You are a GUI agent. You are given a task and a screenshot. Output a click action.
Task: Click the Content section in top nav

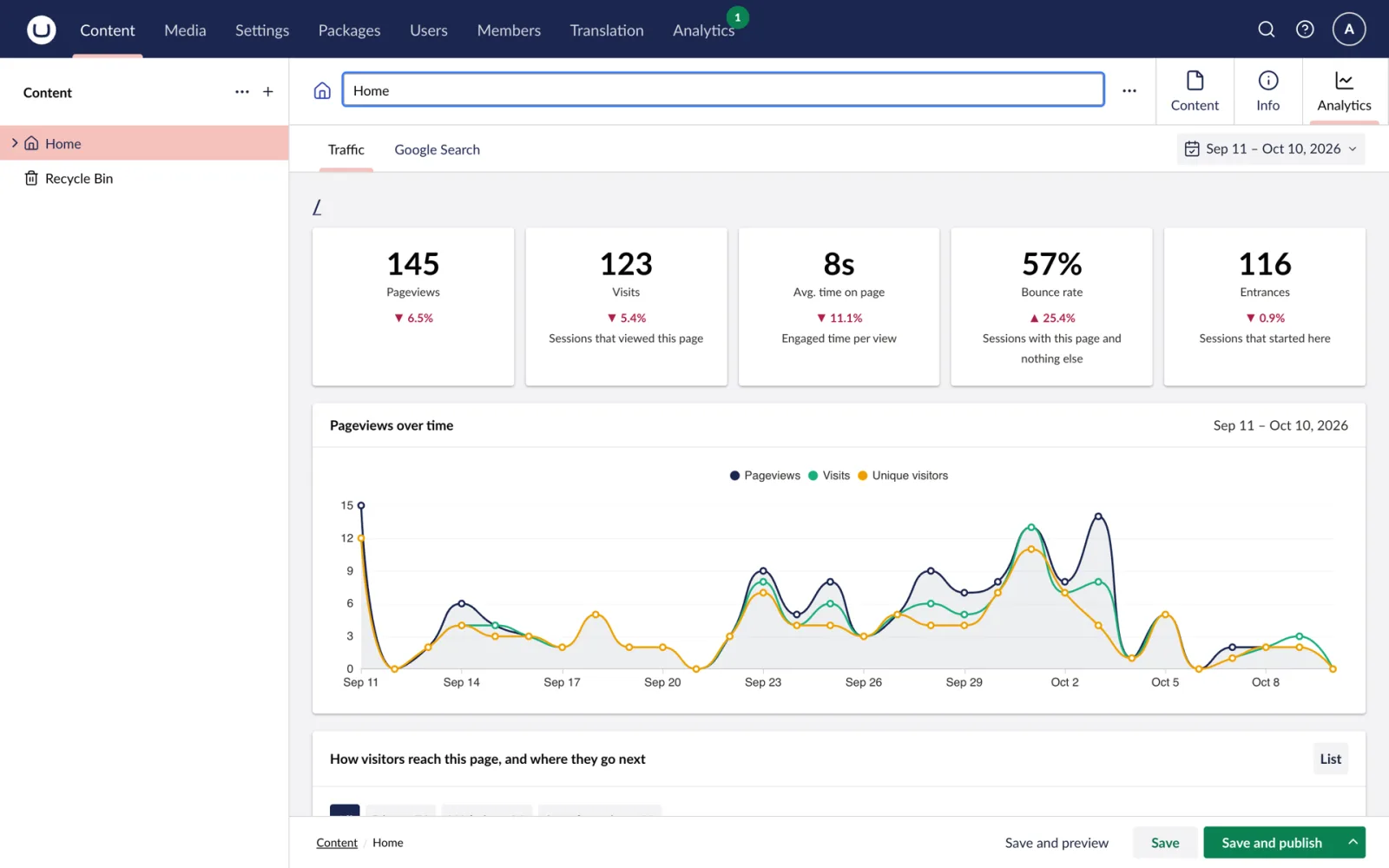(108, 30)
